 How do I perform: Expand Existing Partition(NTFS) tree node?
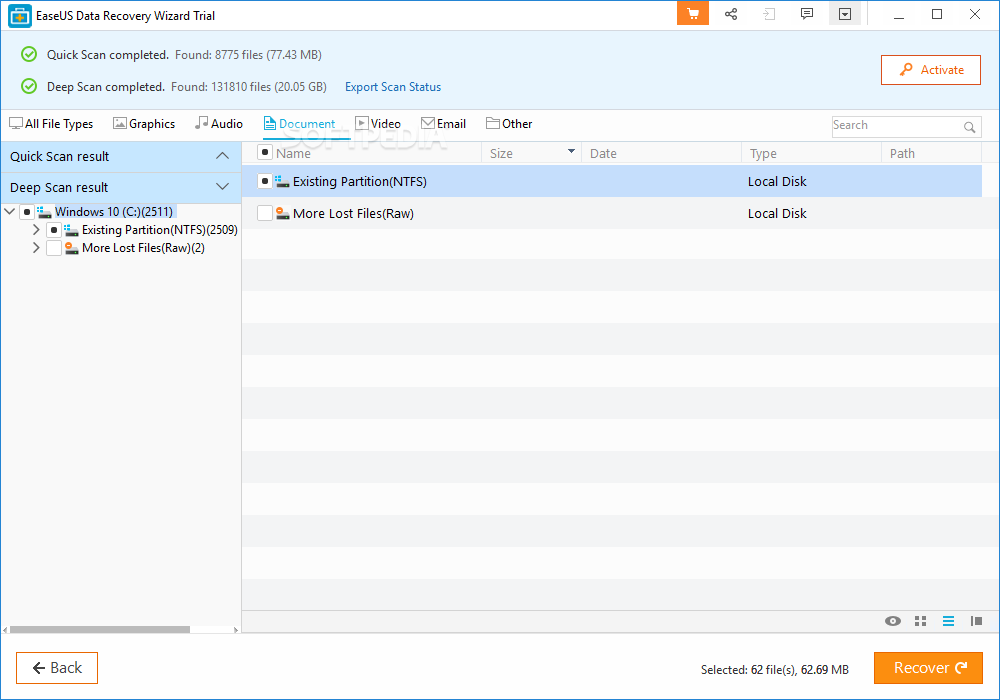36,230
